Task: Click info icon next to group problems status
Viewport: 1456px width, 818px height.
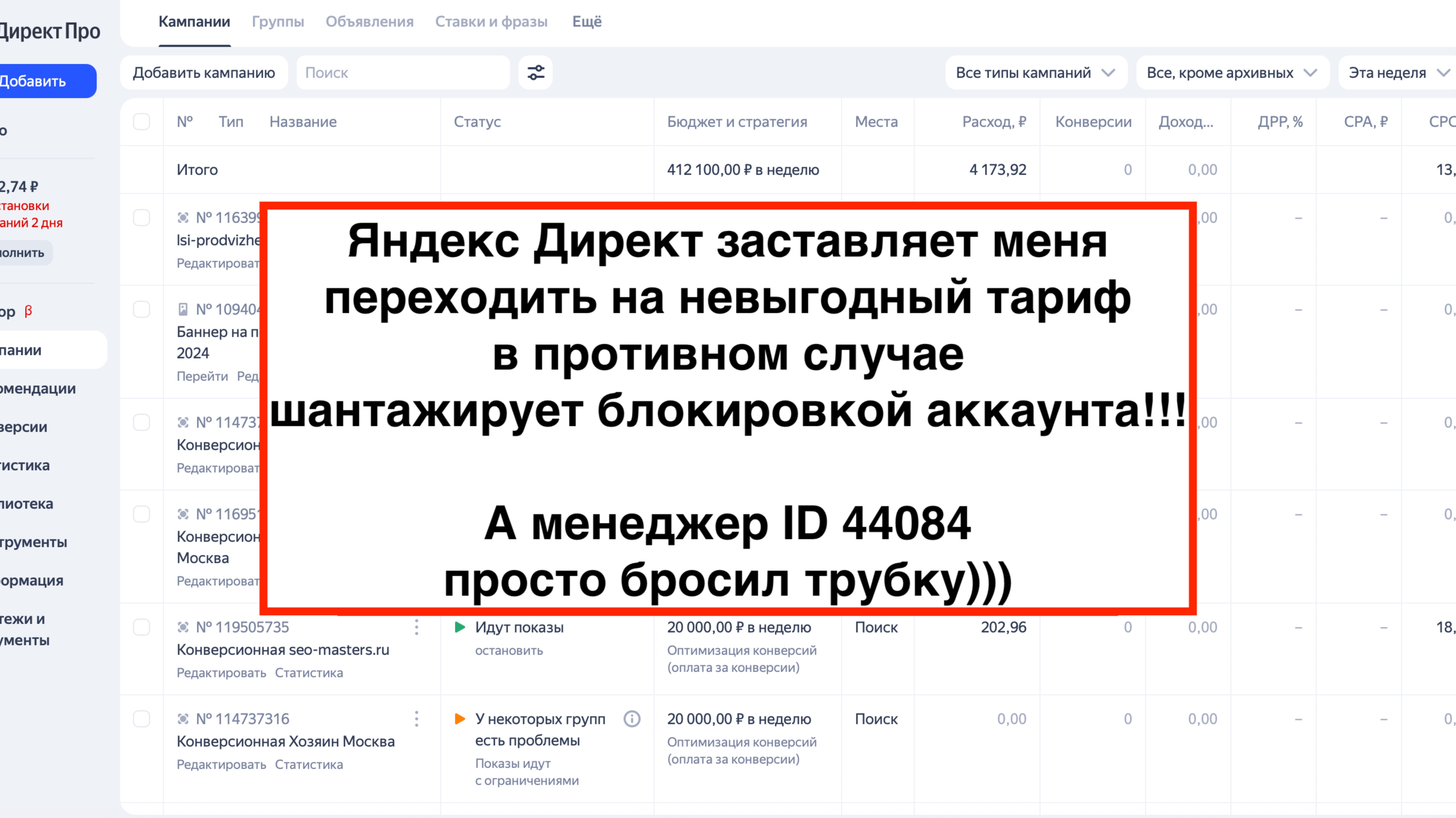Action: (632, 719)
